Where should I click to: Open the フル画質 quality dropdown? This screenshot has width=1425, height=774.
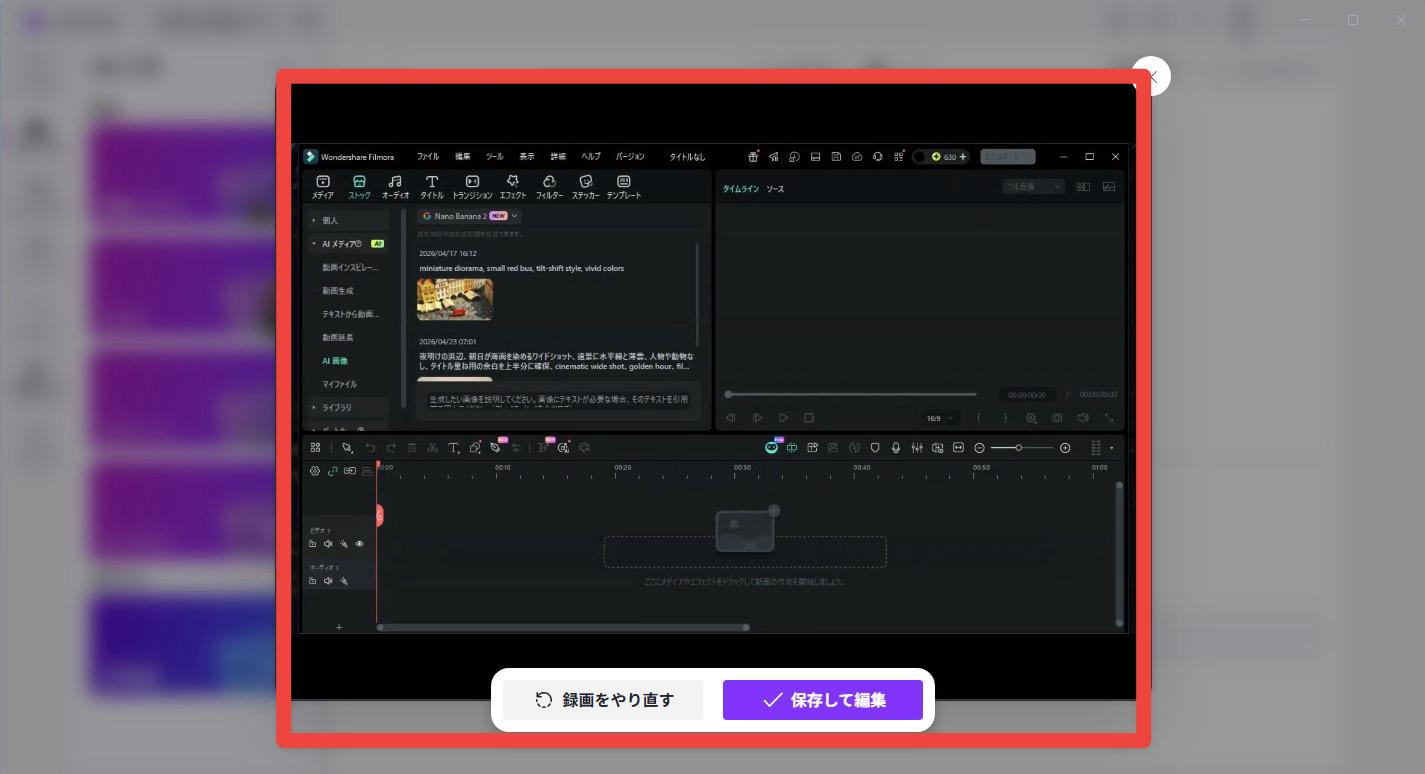coord(1034,187)
